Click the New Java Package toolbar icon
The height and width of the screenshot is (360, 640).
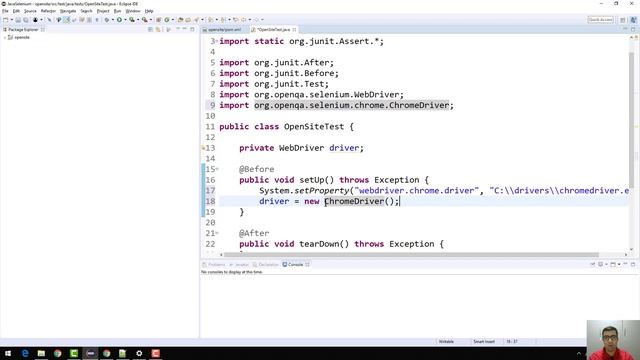158,20
